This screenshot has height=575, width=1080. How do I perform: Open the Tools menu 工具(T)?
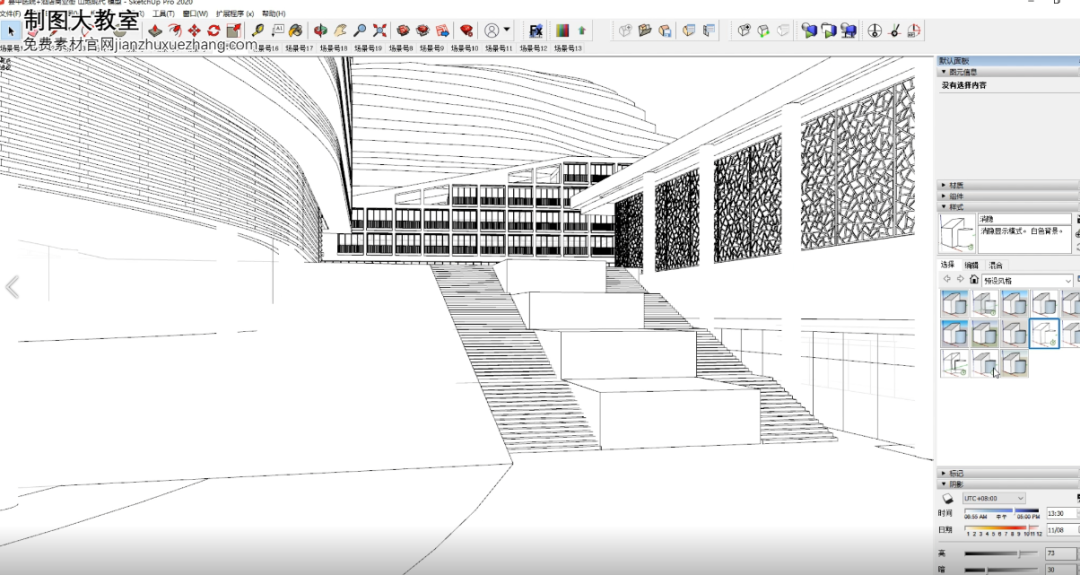tap(163, 13)
